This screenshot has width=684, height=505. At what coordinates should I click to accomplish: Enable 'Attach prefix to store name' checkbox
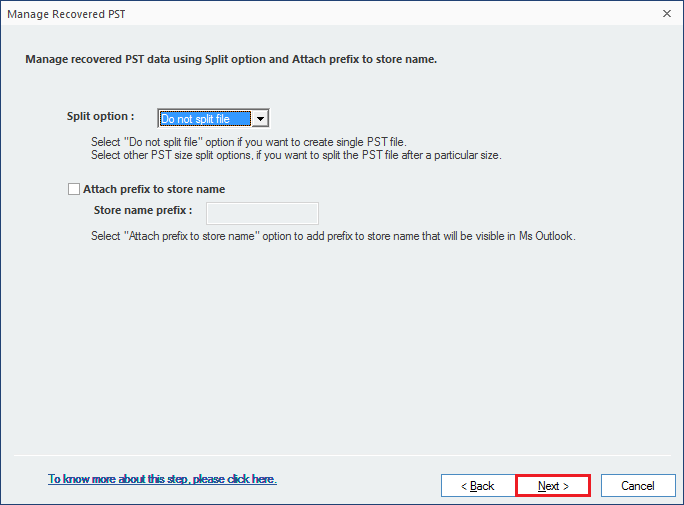[74, 189]
